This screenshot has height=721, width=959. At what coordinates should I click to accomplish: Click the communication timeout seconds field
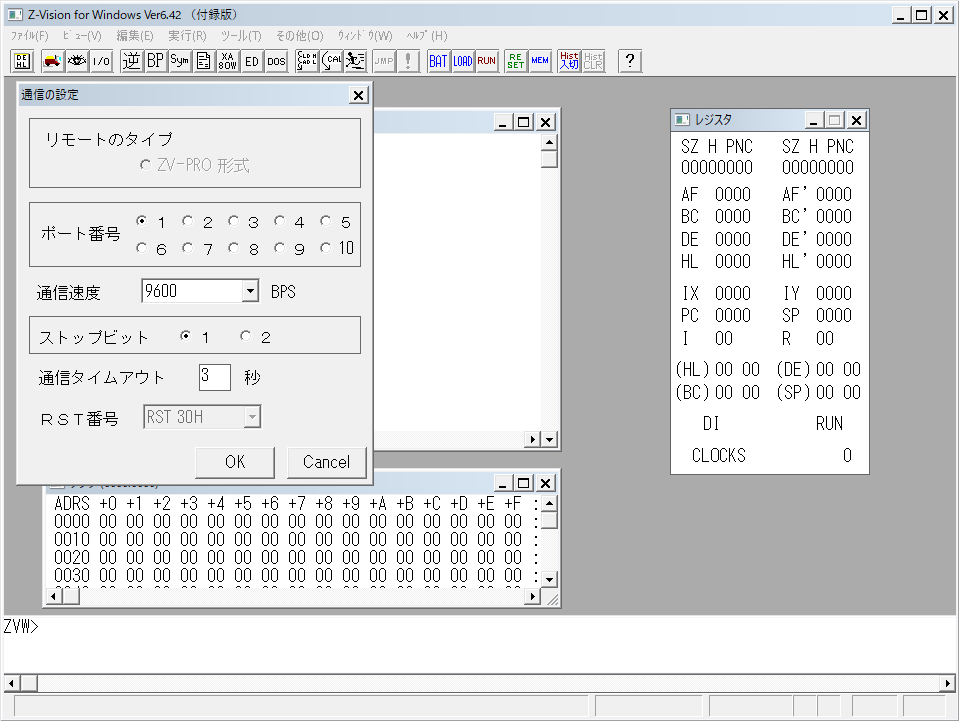(x=214, y=377)
